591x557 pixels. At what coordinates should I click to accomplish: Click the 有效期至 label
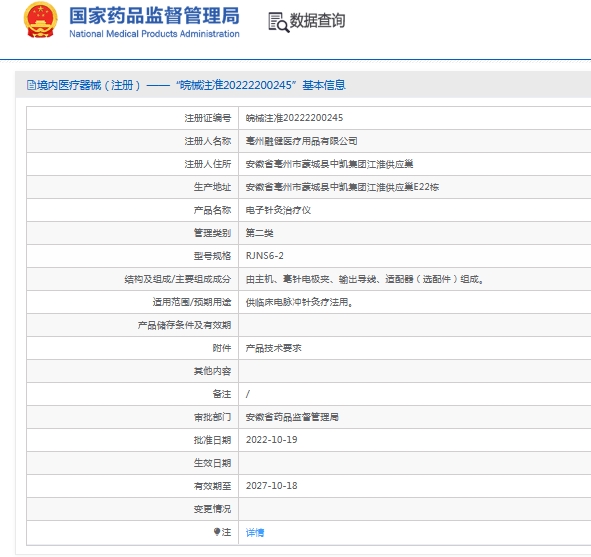[212, 486]
